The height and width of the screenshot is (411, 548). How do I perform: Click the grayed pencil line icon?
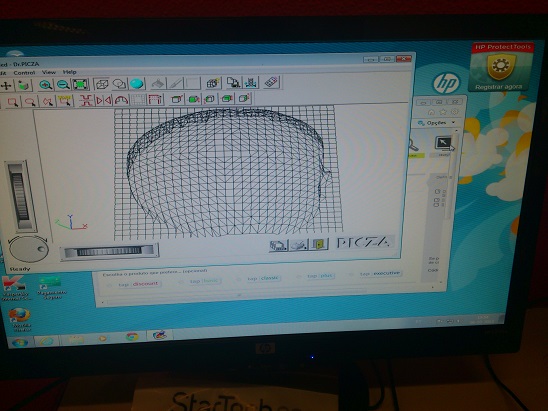[175, 83]
